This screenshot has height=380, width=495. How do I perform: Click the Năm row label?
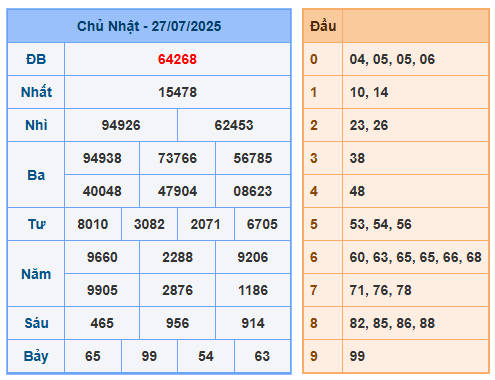tap(36, 274)
